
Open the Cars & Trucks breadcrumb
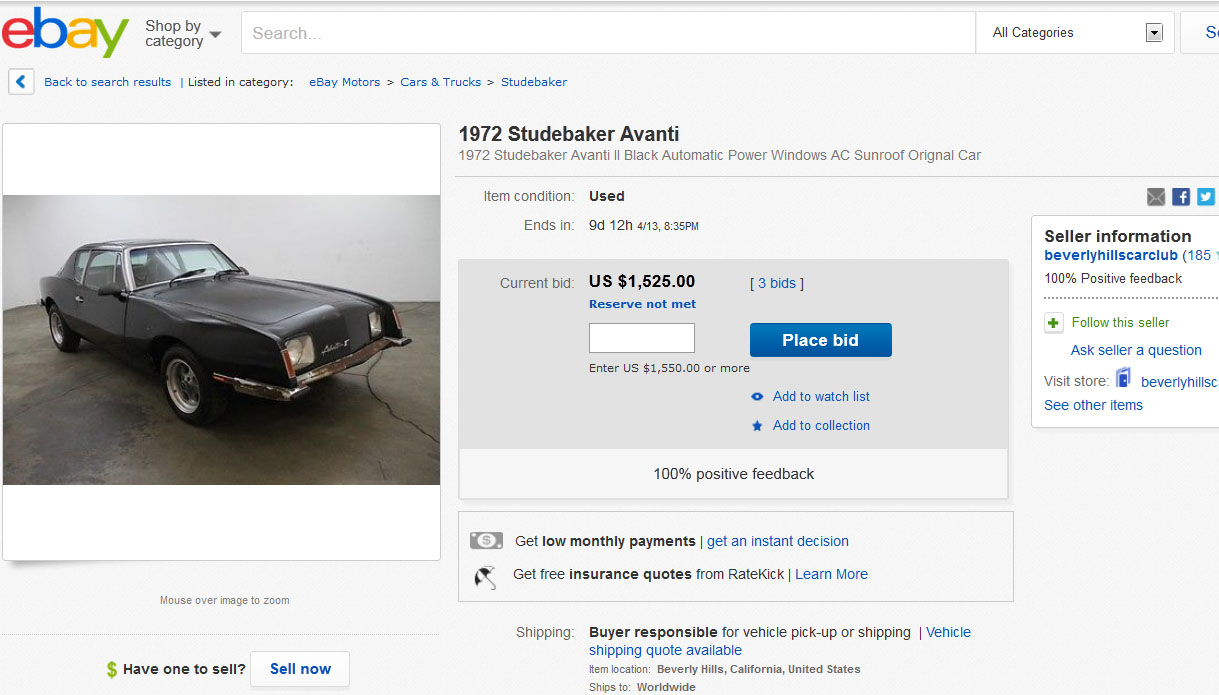(440, 82)
